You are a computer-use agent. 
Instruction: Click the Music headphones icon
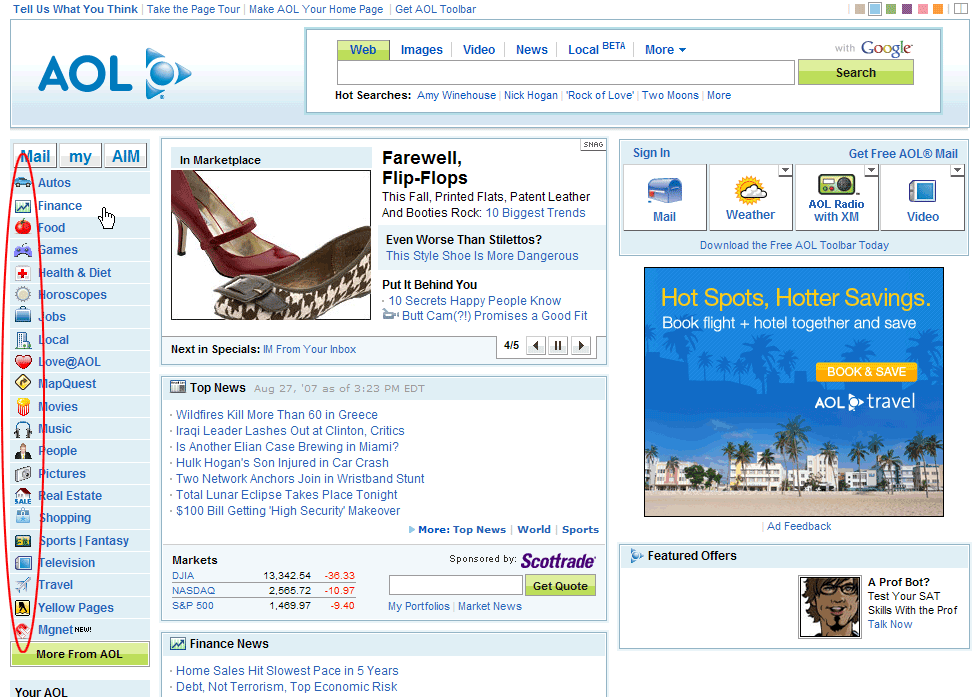coord(23,429)
